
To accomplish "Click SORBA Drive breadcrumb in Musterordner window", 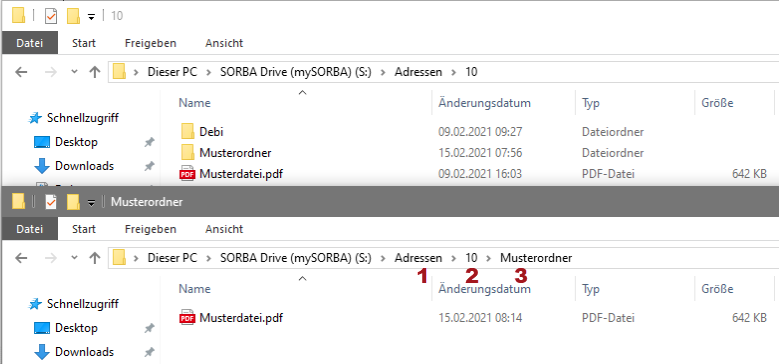I will 296,258.
